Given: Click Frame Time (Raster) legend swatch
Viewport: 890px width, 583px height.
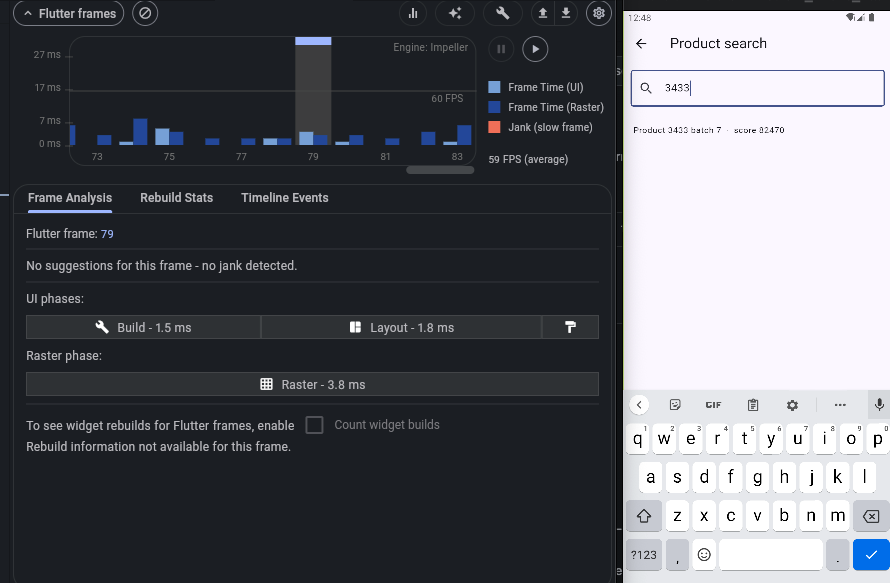Looking at the screenshot, I should pos(494,107).
